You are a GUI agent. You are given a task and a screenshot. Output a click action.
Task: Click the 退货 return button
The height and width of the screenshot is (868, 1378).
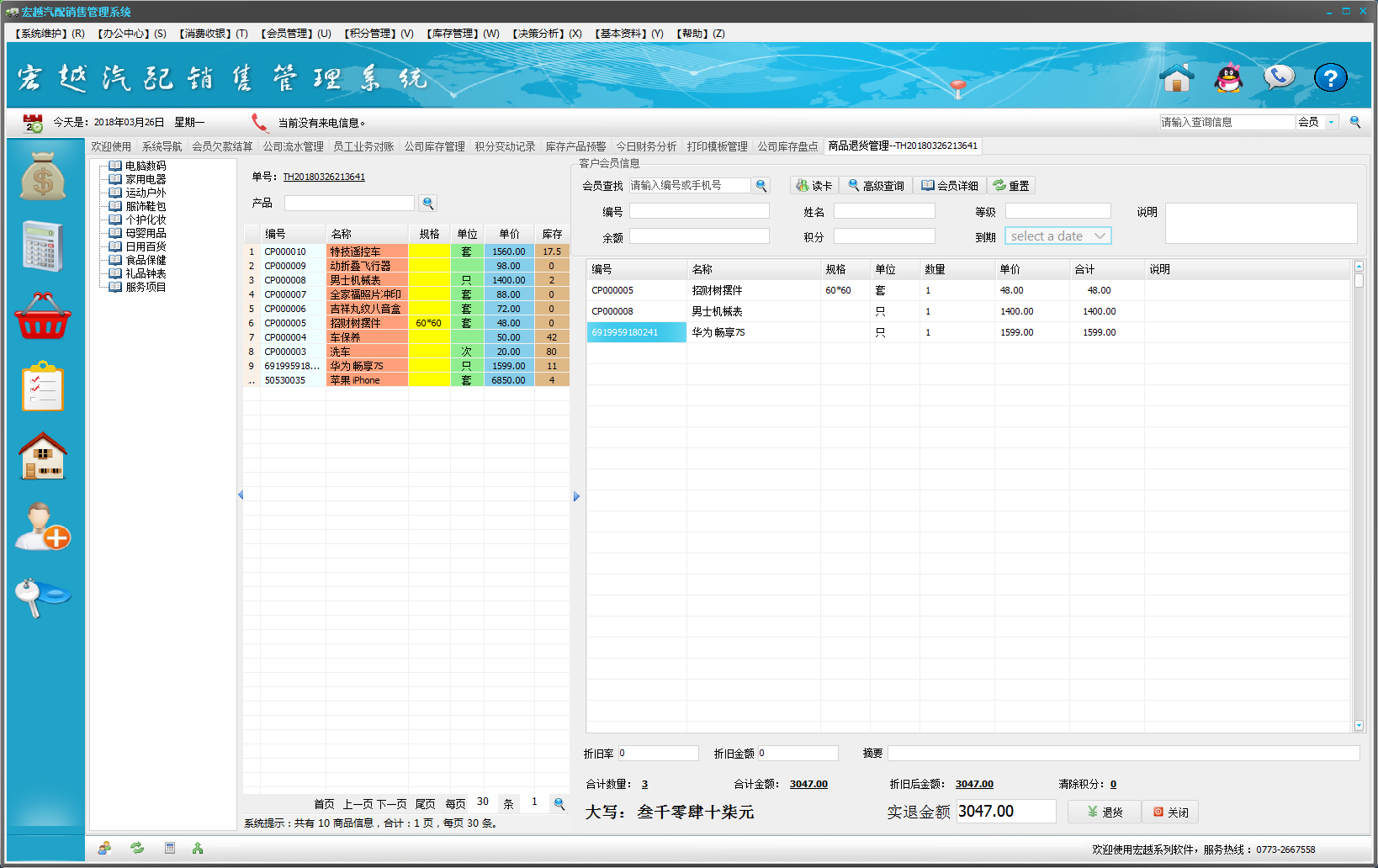(x=1104, y=812)
